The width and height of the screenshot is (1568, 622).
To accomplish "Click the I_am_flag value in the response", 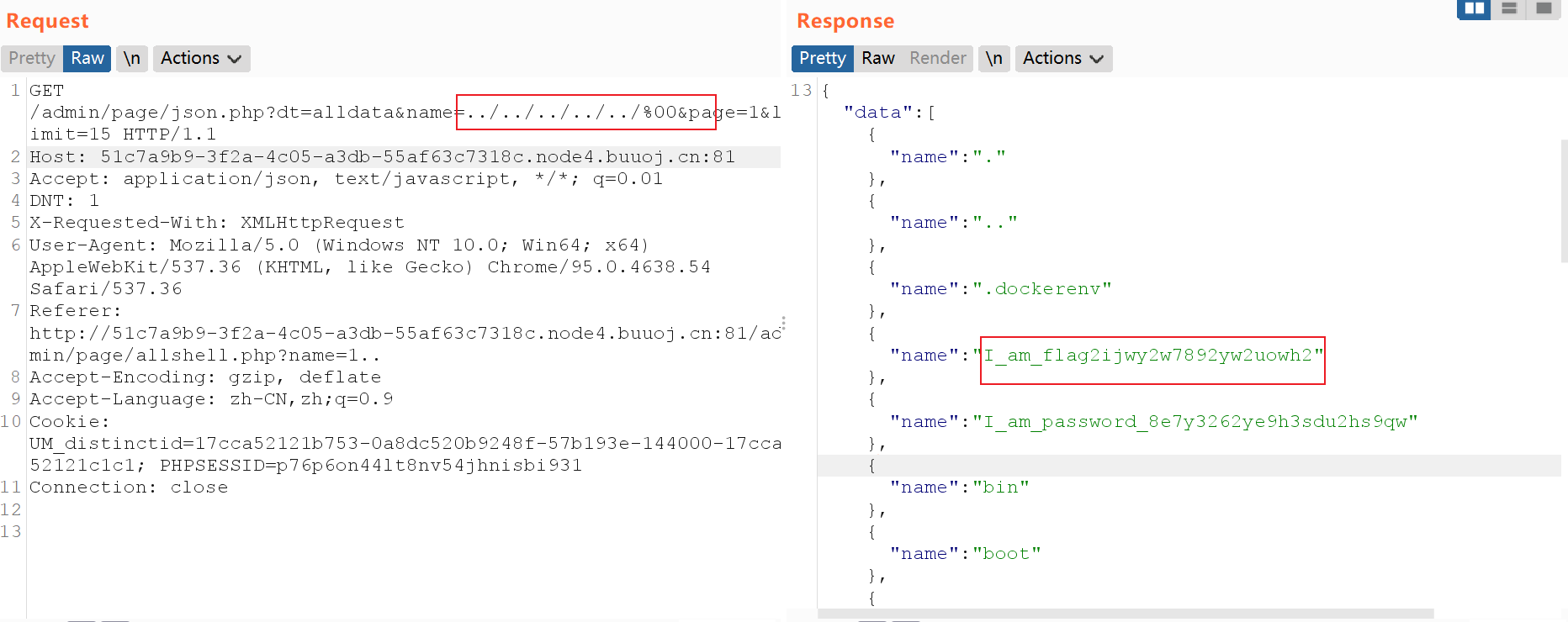I will tap(1148, 356).
